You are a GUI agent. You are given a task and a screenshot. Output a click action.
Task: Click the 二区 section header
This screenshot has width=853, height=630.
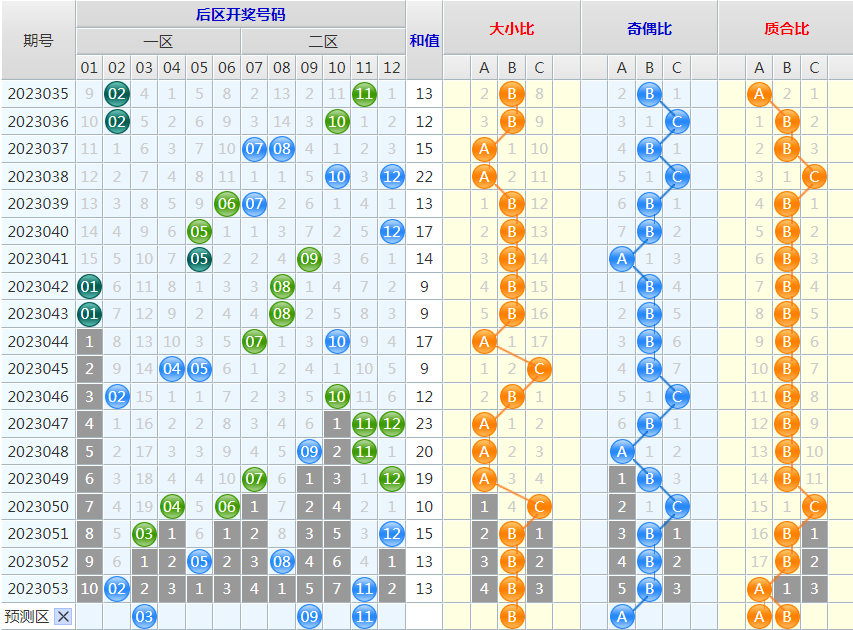tap(323, 42)
